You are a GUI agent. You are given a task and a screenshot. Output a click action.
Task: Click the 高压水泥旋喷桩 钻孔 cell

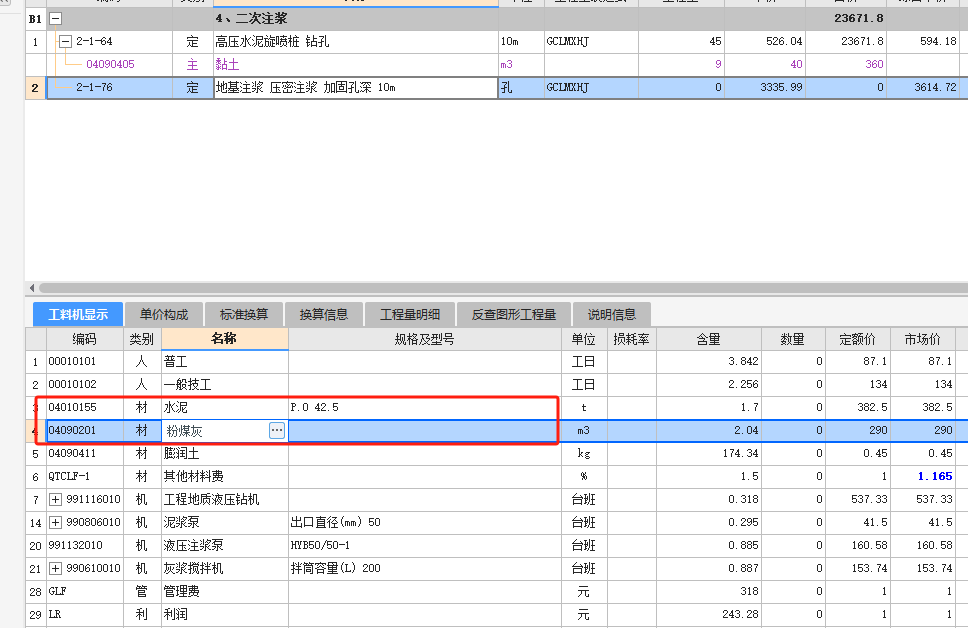click(x=356, y=41)
